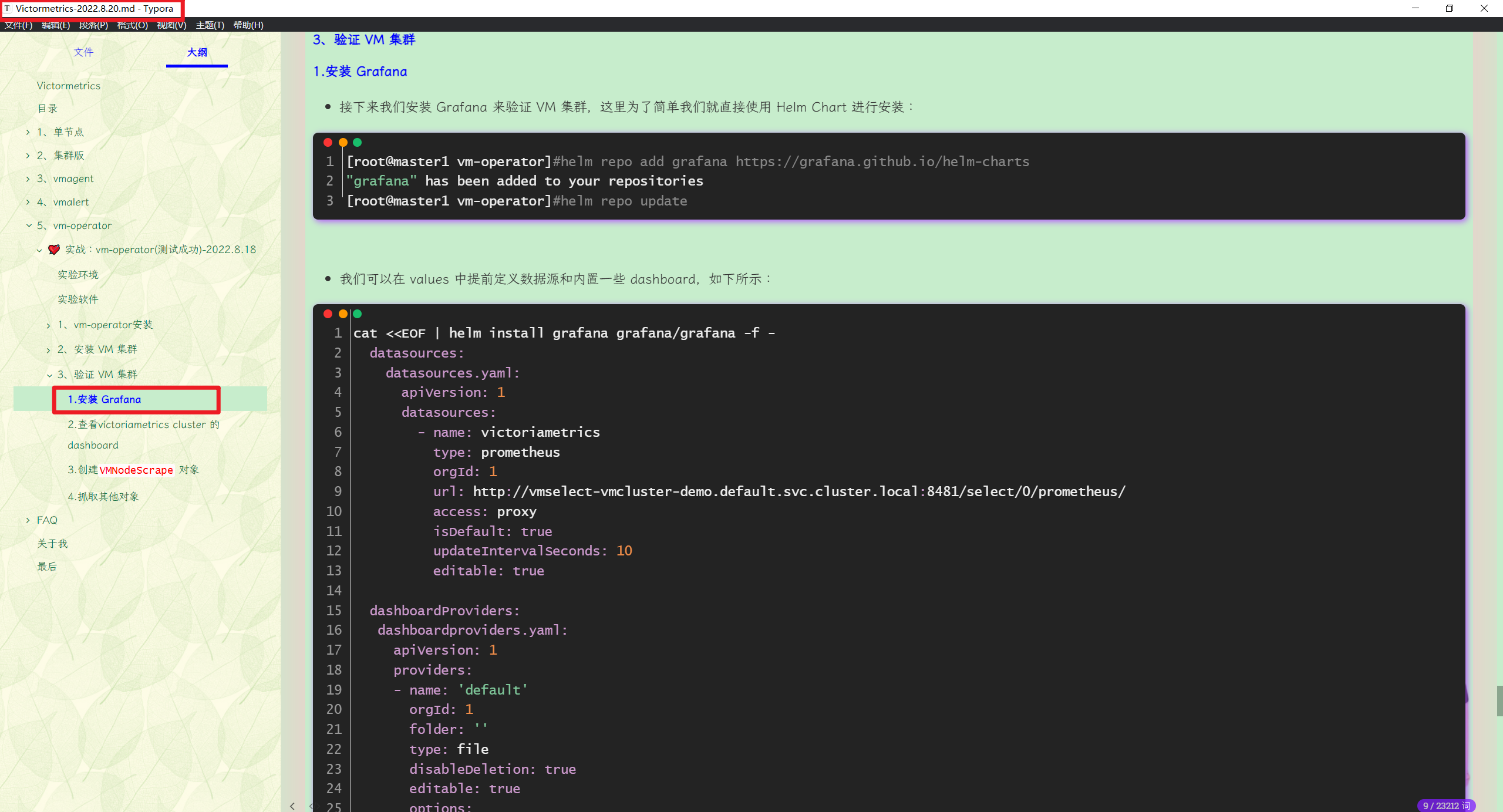Go to 实验软件 in outline
Screen dimensions: 1503x812
[x=78, y=299]
